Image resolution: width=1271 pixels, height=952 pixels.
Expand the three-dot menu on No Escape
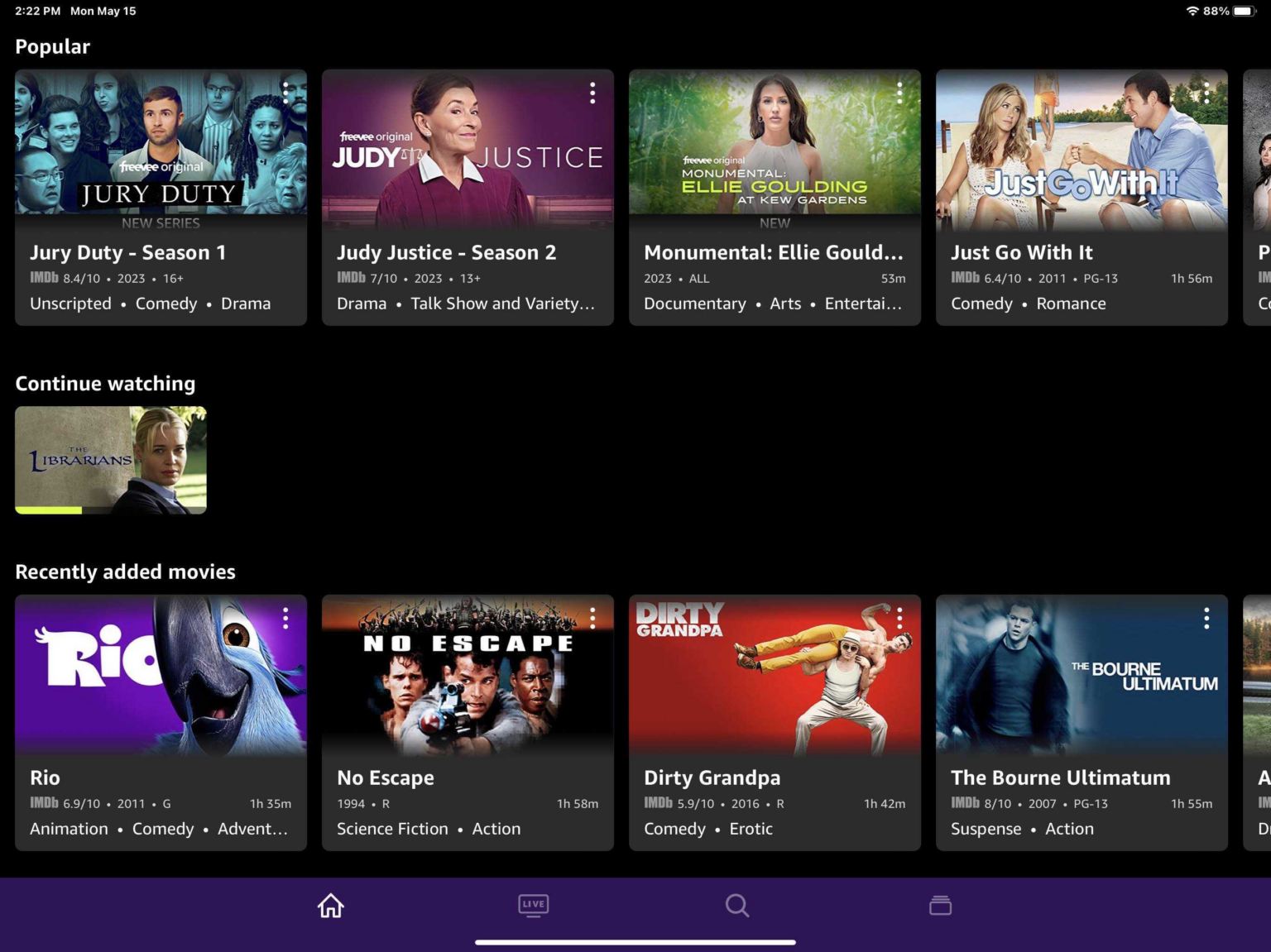click(x=592, y=618)
